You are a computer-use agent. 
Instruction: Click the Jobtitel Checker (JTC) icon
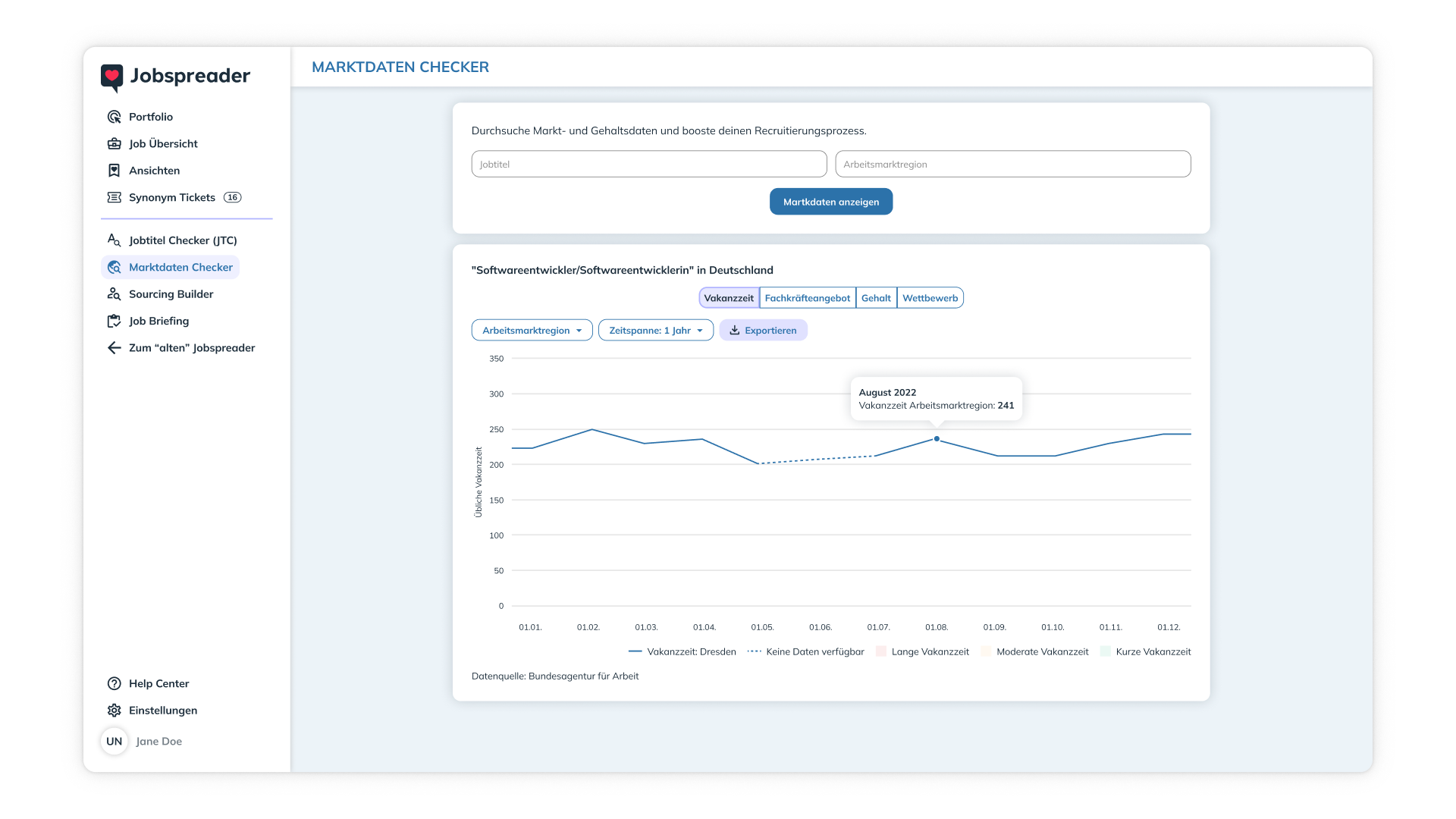[114, 240]
